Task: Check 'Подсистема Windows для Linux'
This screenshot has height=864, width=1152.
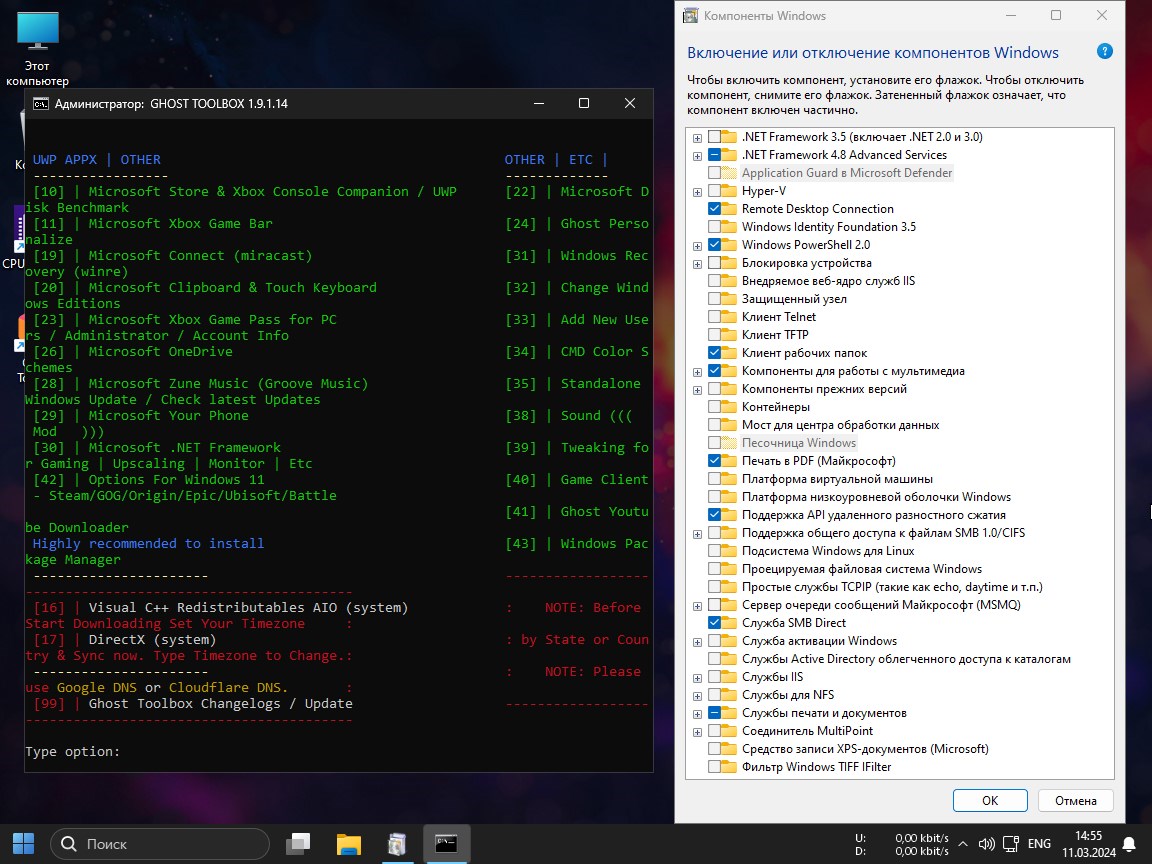Action: (715, 551)
